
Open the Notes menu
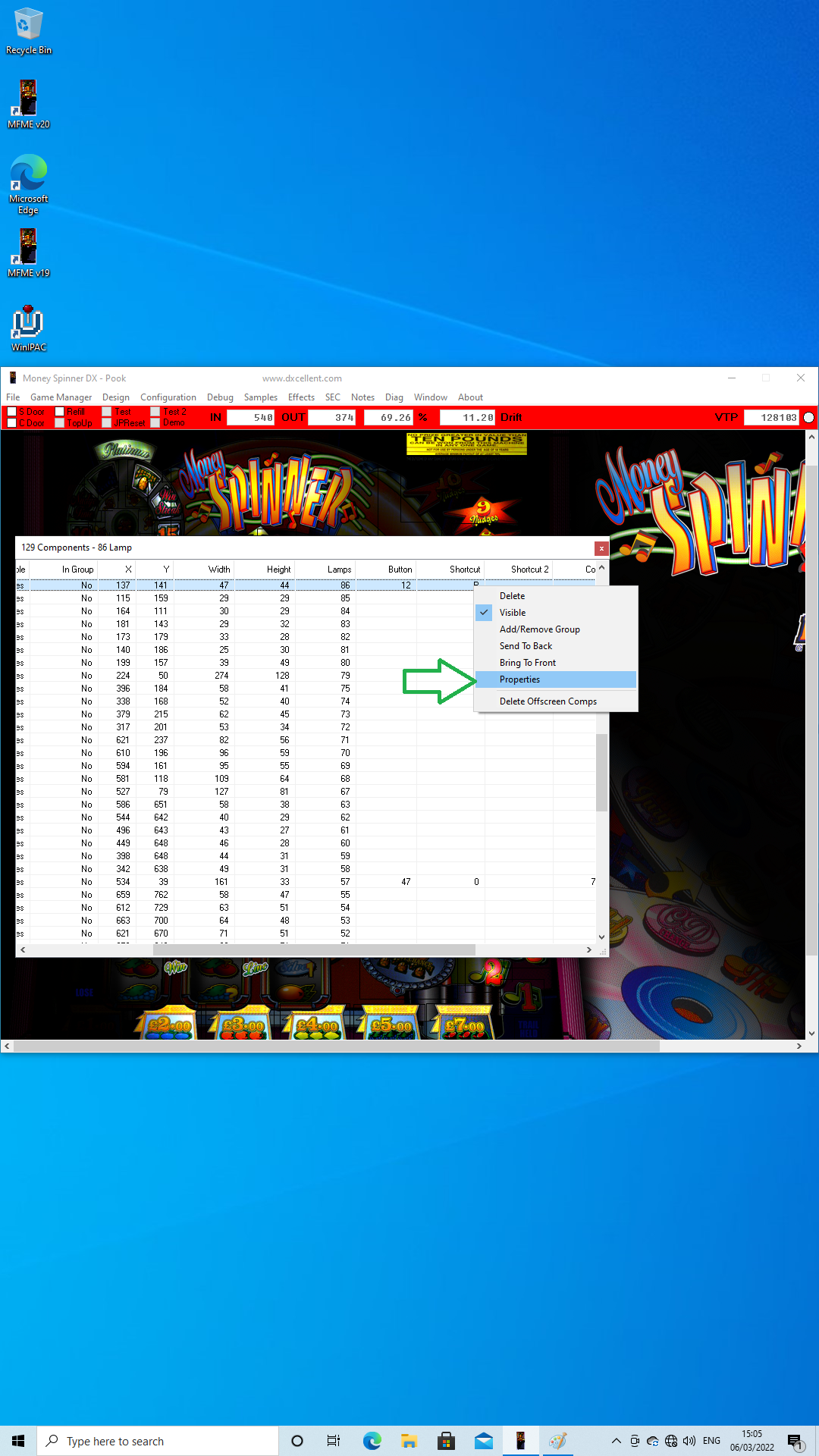[362, 397]
